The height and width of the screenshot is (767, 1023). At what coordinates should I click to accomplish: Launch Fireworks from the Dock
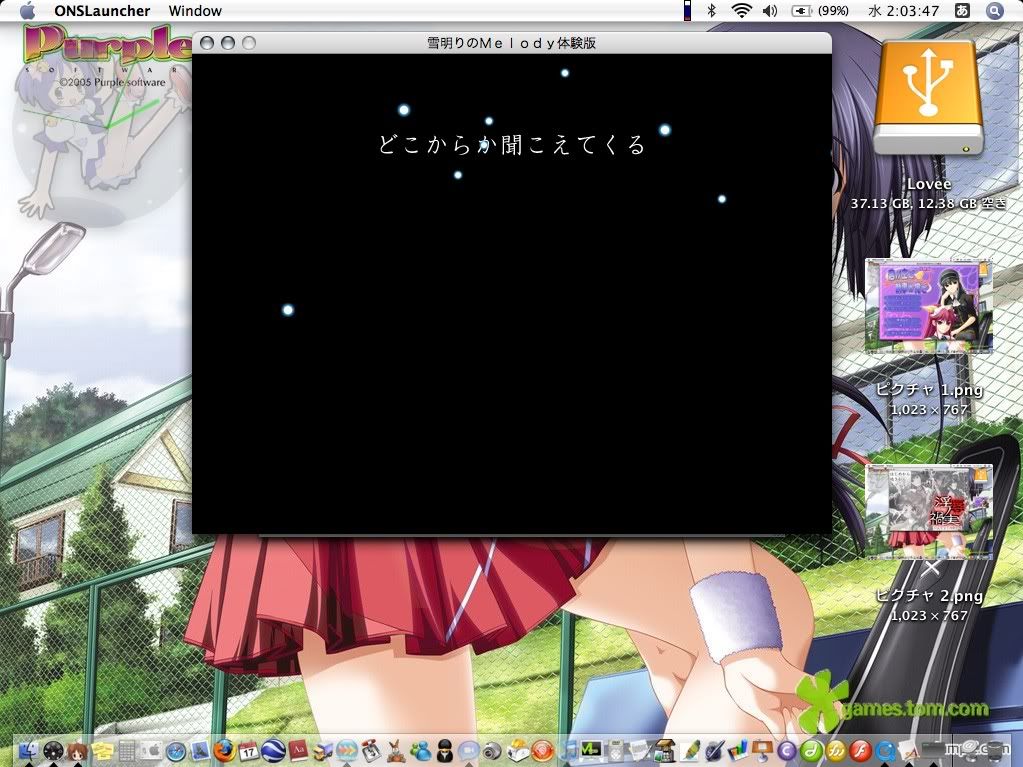point(837,751)
